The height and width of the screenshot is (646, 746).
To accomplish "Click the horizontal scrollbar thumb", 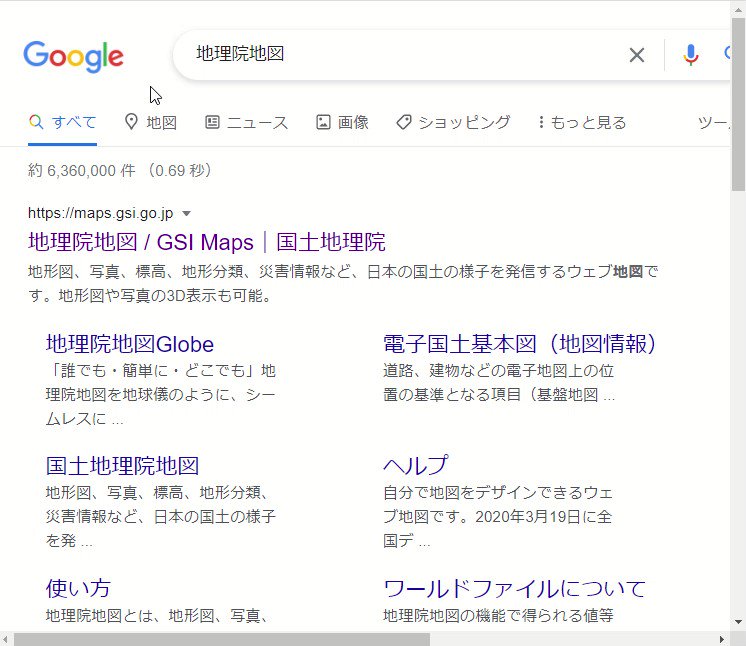I will [x=222, y=639].
